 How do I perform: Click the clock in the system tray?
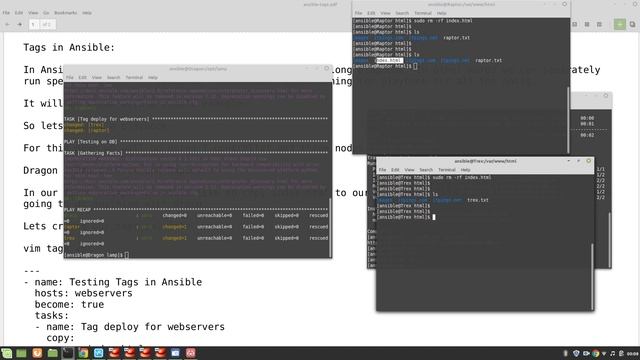[x=633, y=353]
